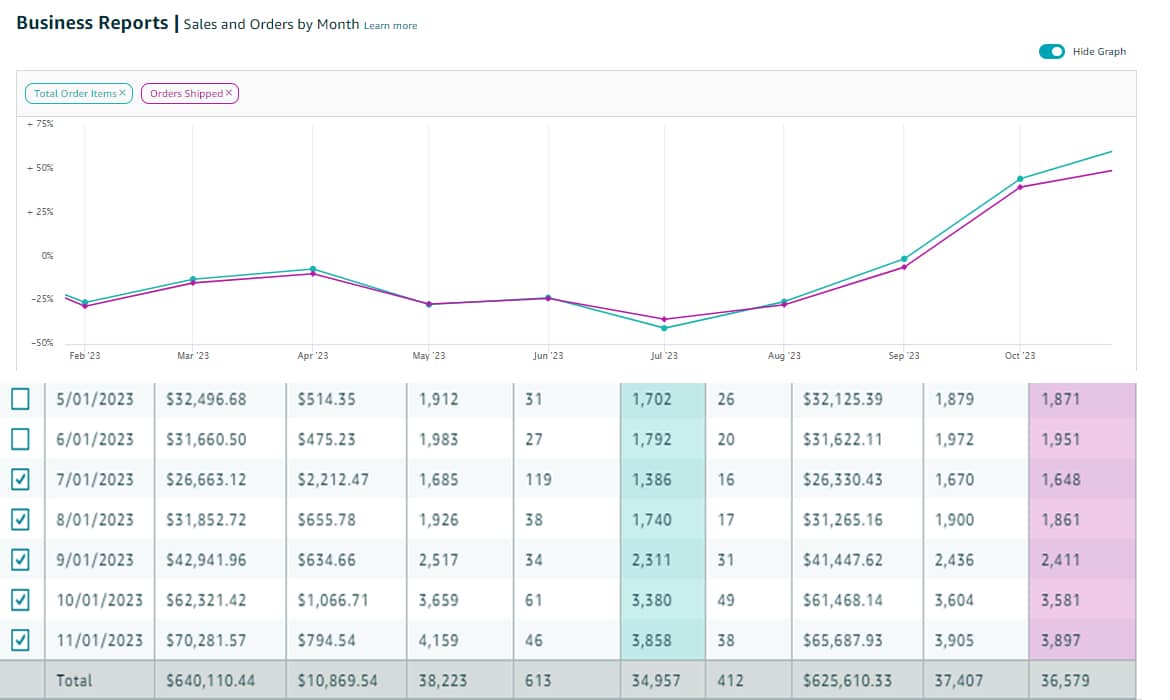This screenshot has width=1170, height=700.
Task: Open the Learn more link
Action: point(390,26)
